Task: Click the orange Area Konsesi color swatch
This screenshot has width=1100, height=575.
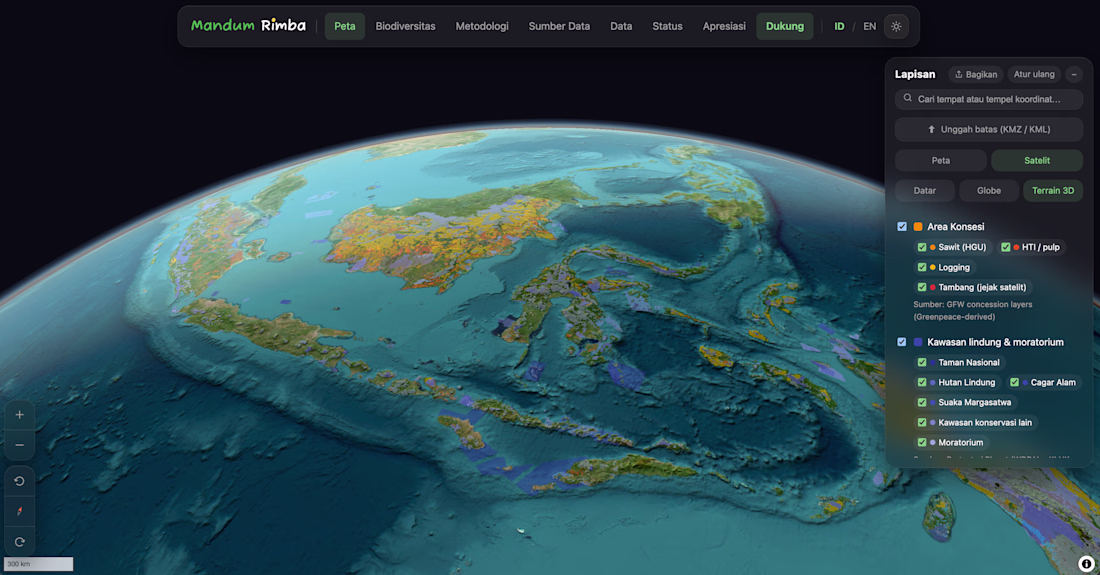Action: [x=918, y=226]
